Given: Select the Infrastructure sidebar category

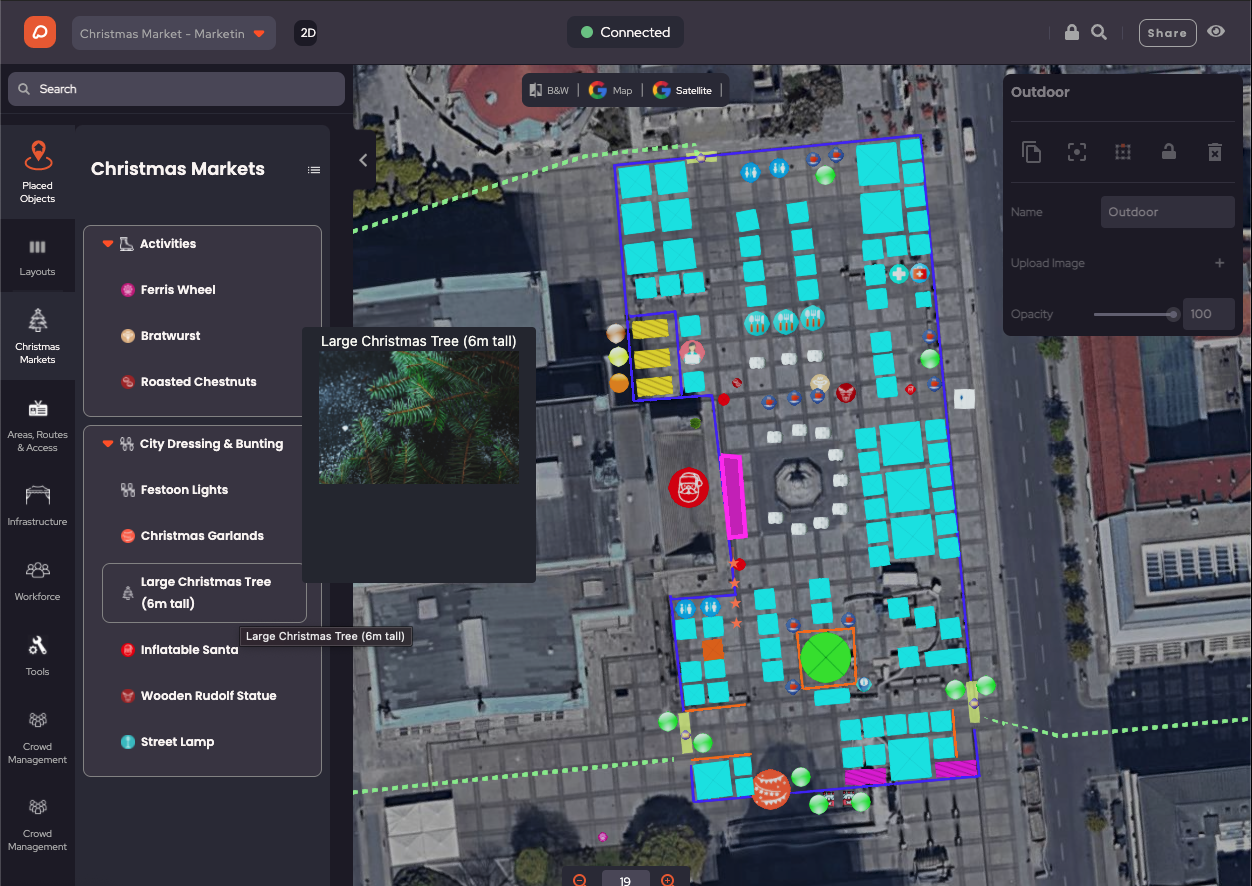Looking at the screenshot, I should point(37,506).
